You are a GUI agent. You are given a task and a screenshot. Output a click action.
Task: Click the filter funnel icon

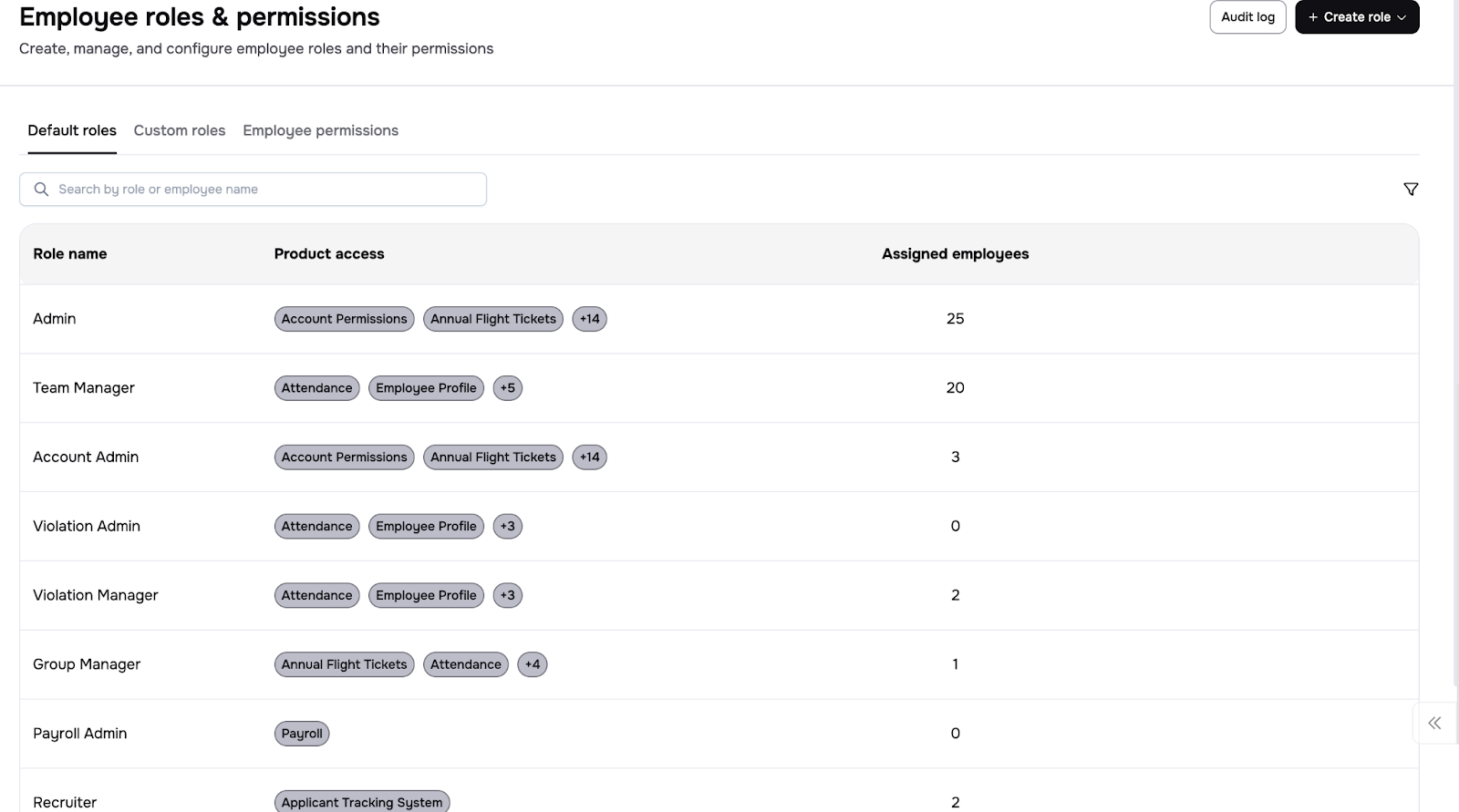1410,190
